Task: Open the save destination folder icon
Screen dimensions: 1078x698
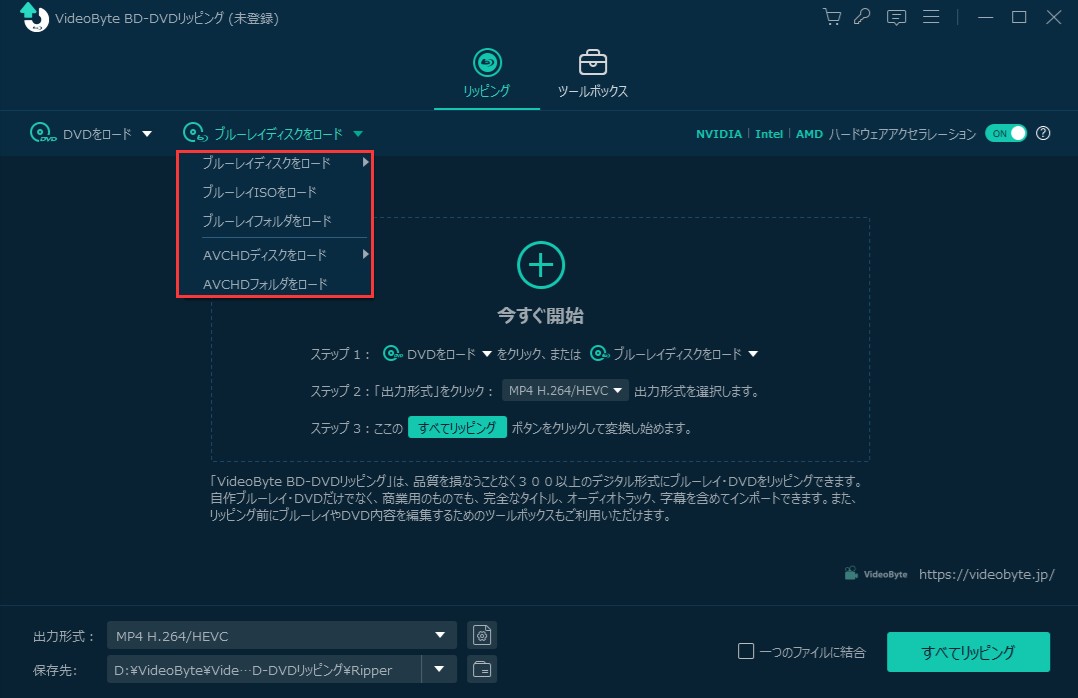Action: coord(482,669)
